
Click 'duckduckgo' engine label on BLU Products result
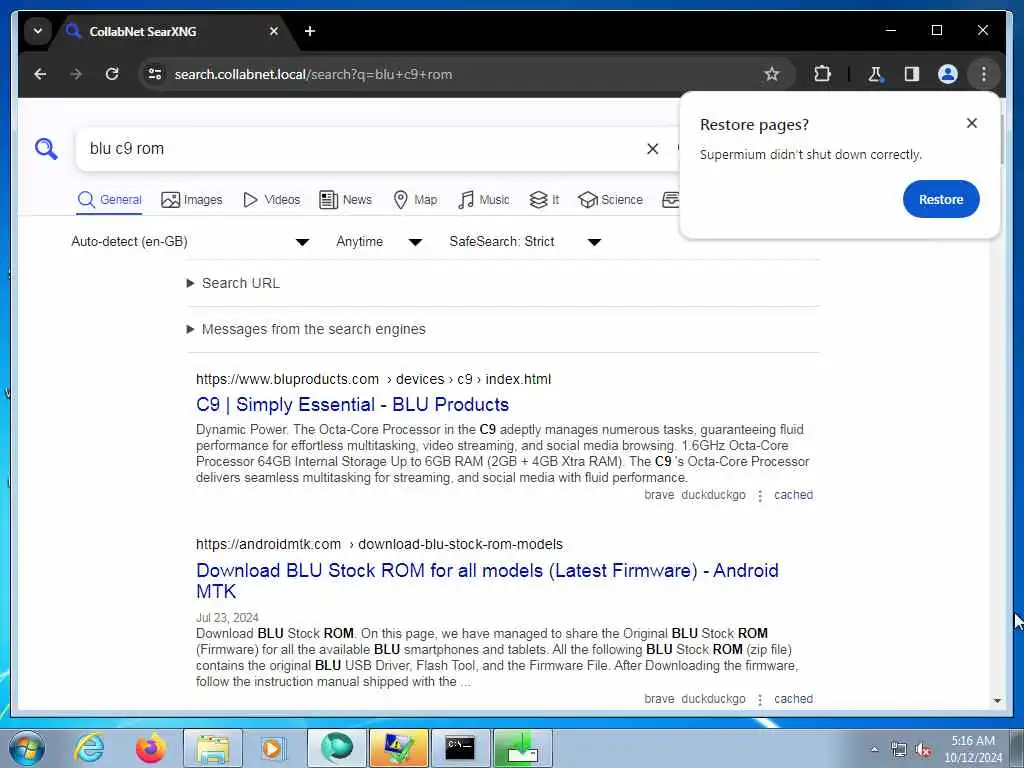(x=713, y=495)
